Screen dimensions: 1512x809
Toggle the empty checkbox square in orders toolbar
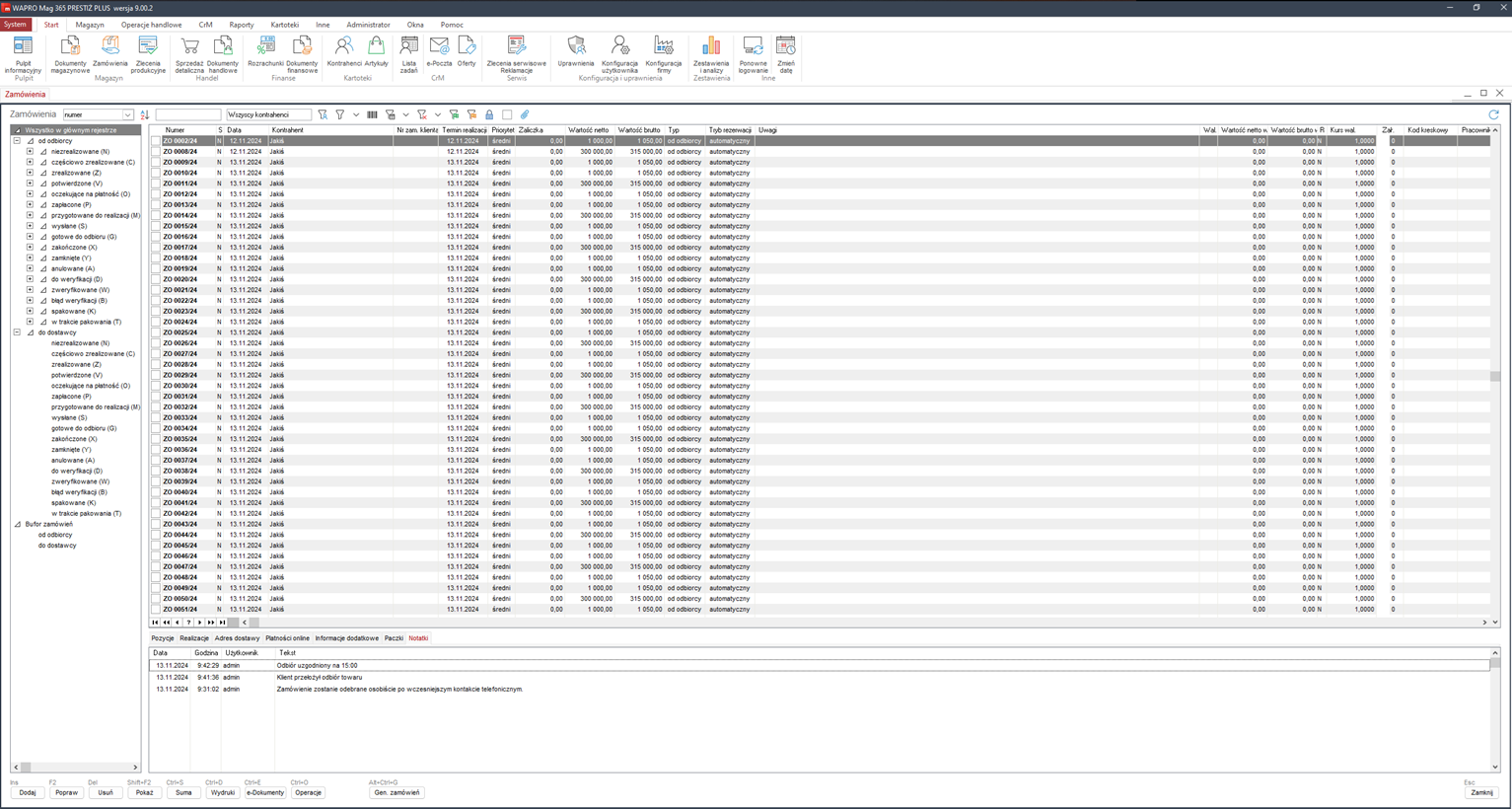tap(507, 115)
